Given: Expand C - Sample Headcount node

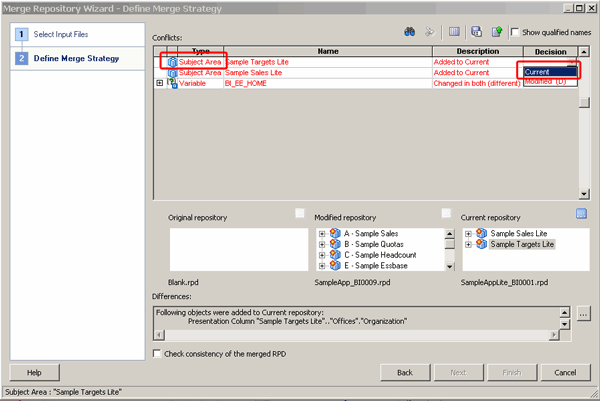Looking at the screenshot, I should tap(322, 255).
